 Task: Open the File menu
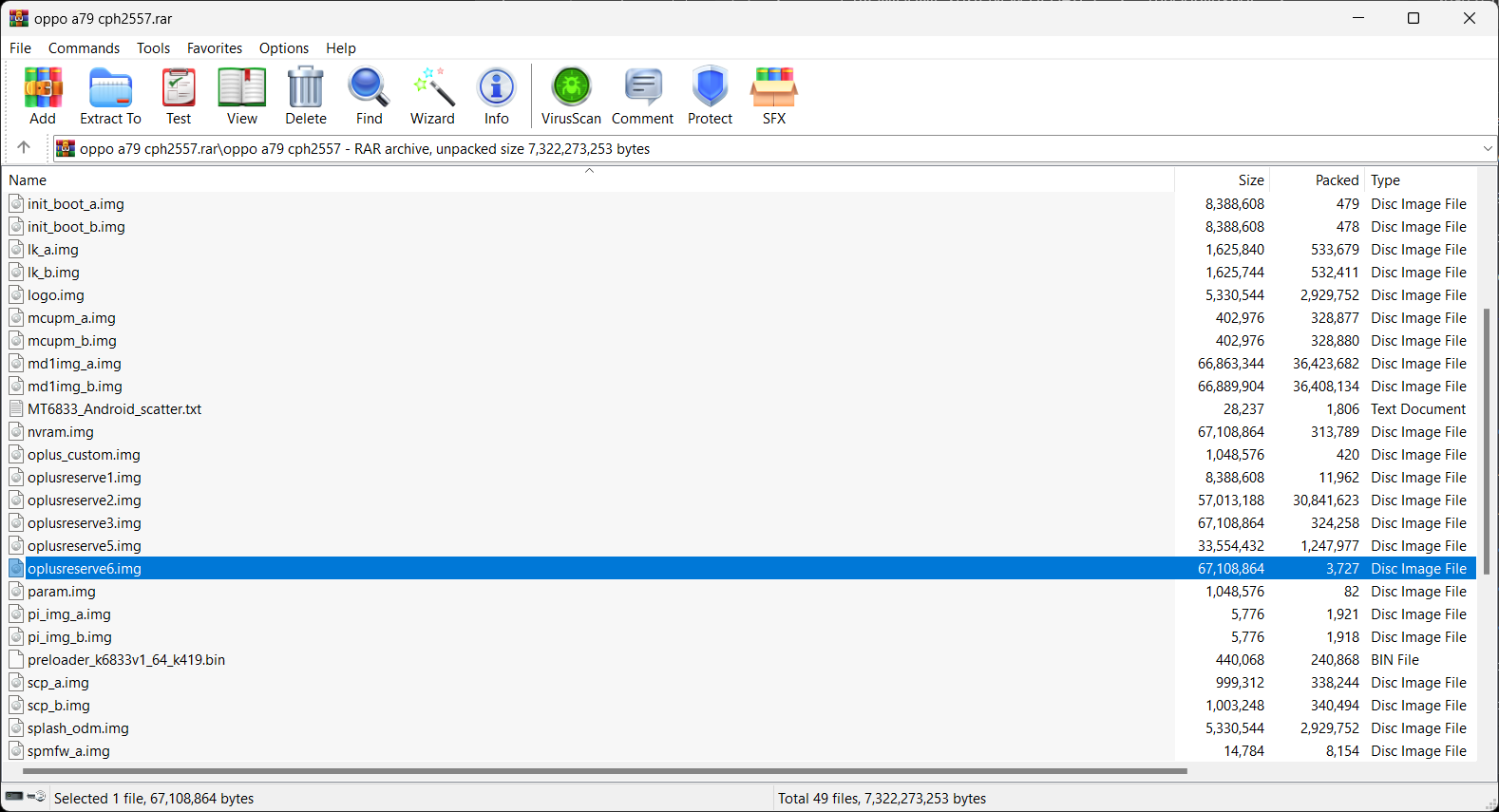pos(21,48)
